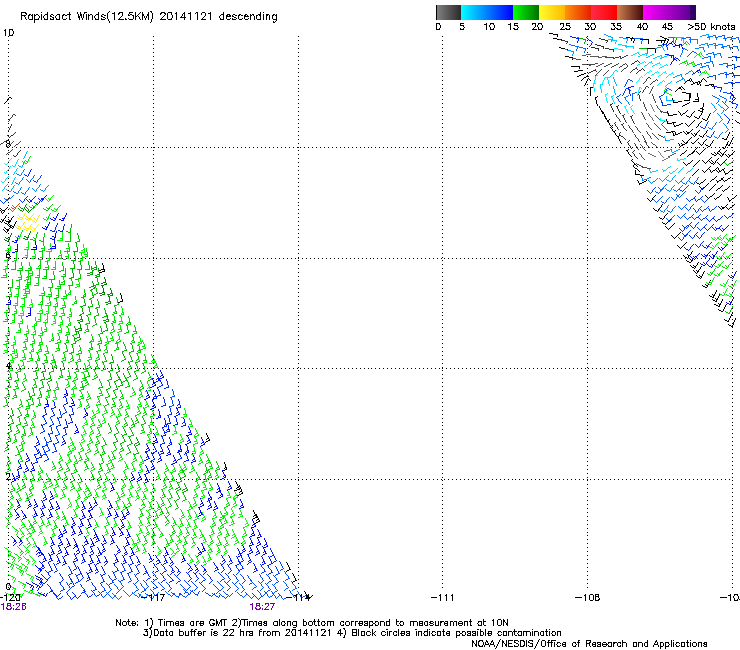740x650 pixels.
Task: Click the -108 longitude axis label
Action: (588, 598)
